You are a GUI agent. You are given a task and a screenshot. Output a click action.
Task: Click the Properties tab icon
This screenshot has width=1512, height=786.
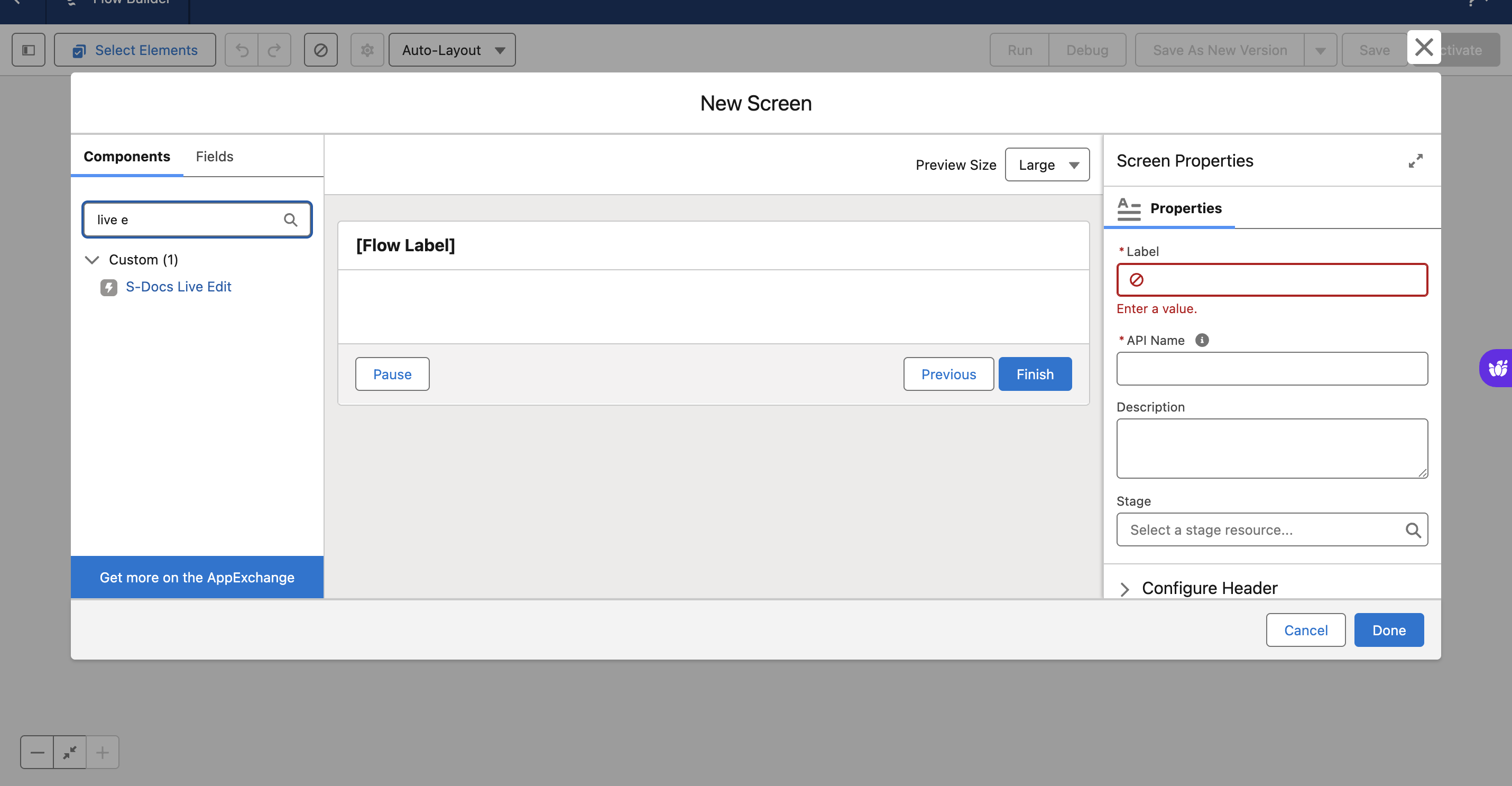[1128, 208]
